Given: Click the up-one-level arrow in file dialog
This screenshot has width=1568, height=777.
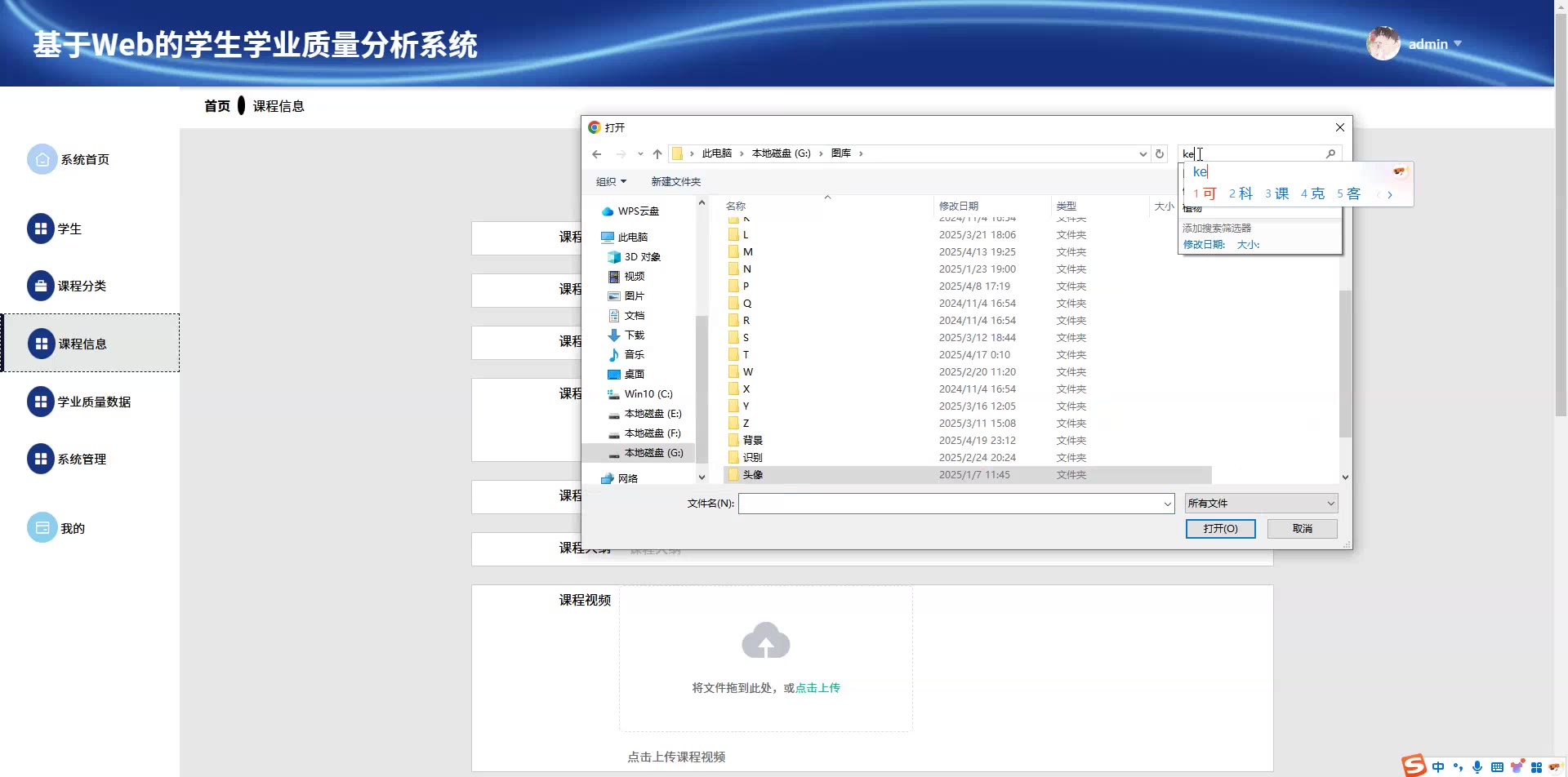Looking at the screenshot, I should click(x=657, y=154).
